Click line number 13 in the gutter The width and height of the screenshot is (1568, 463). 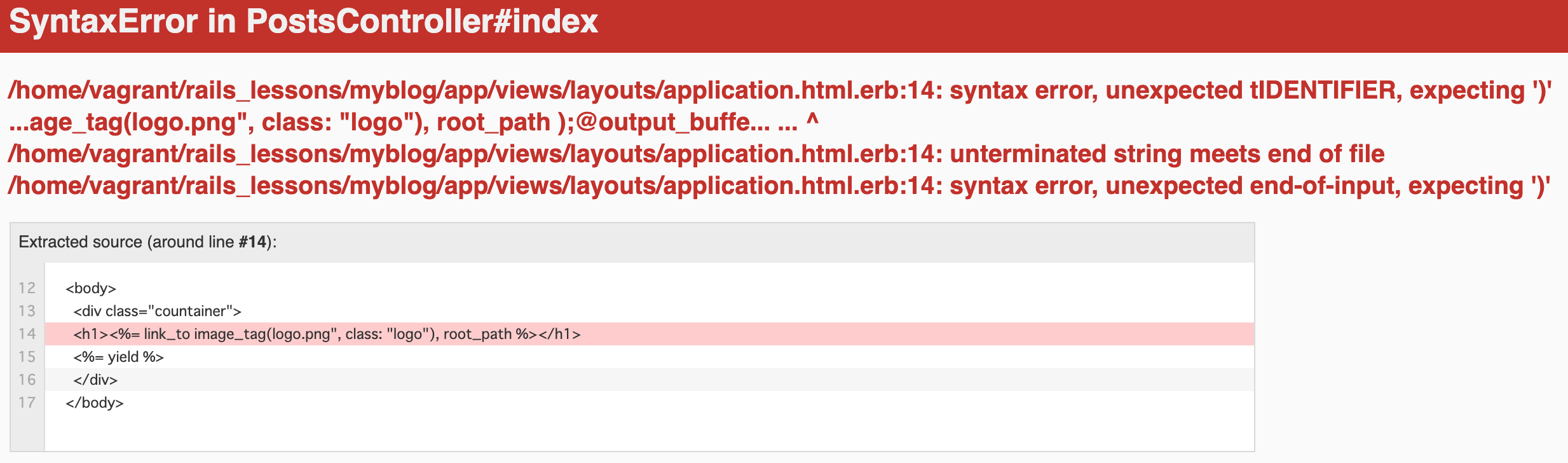pos(27,311)
